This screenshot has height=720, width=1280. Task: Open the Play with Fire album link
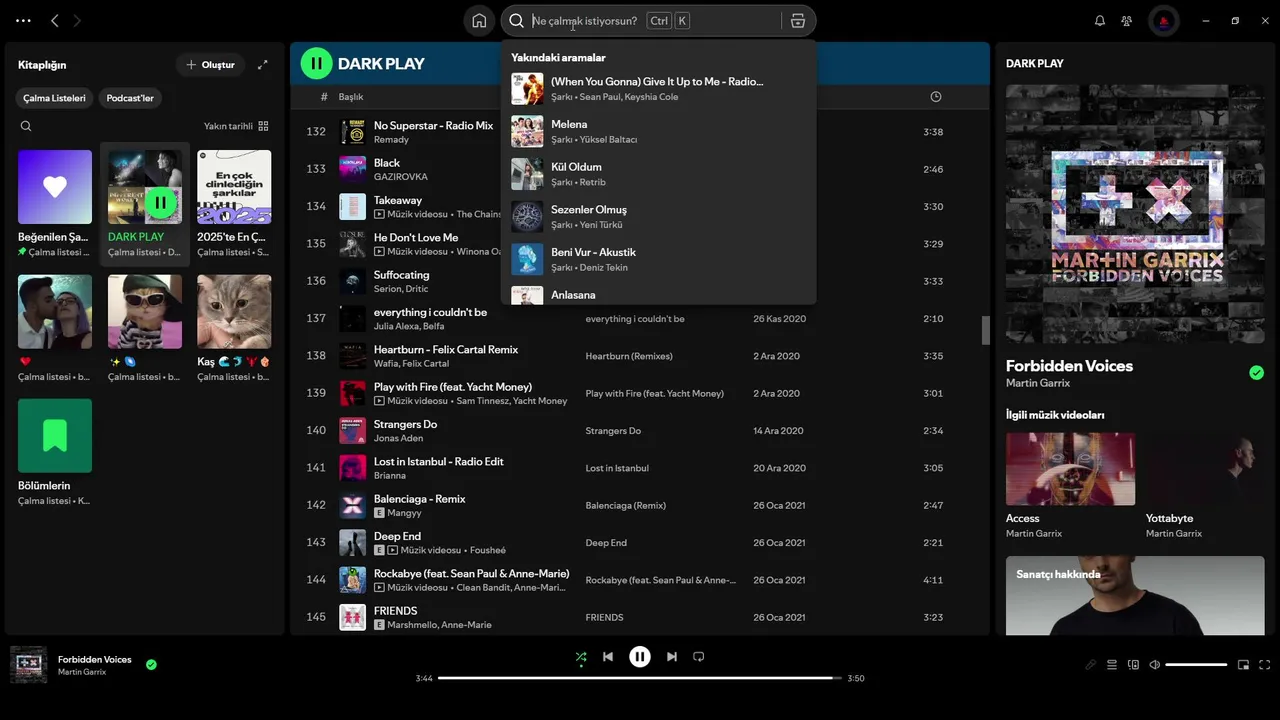[x=654, y=394]
